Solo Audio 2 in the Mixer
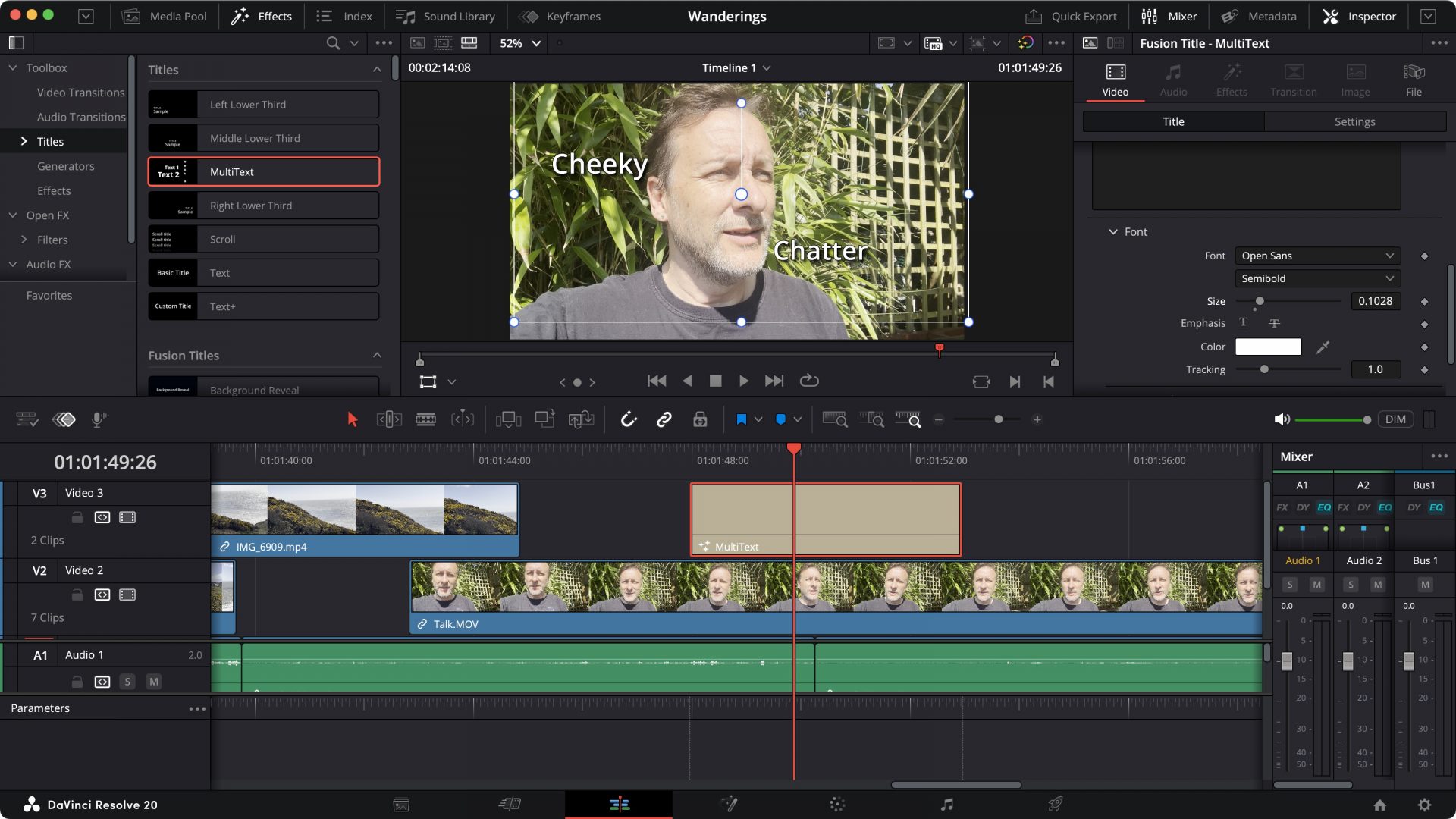Viewport: 1456px width, 819px height. [1351, 585]
